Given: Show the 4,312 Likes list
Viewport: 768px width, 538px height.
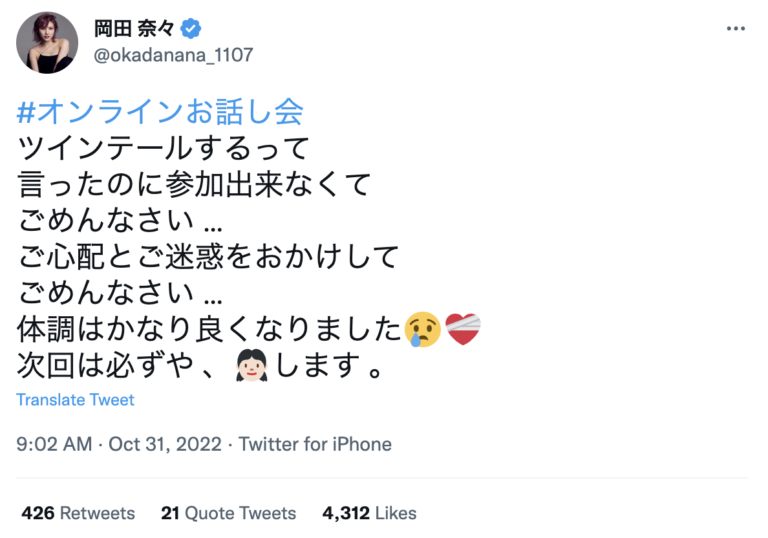Looking at the screenshot, I should [369, 513].
